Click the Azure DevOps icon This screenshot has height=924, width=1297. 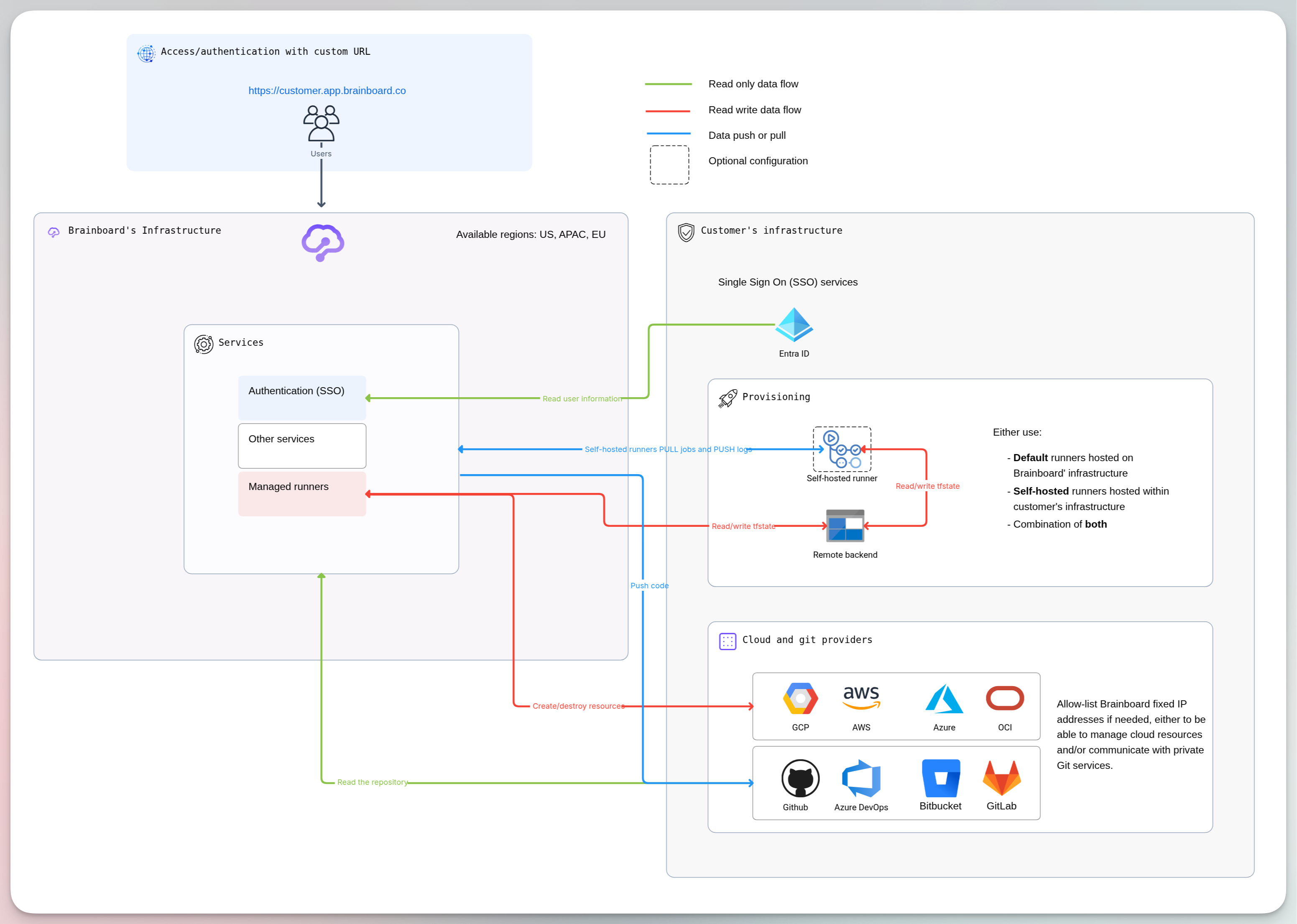860,779
